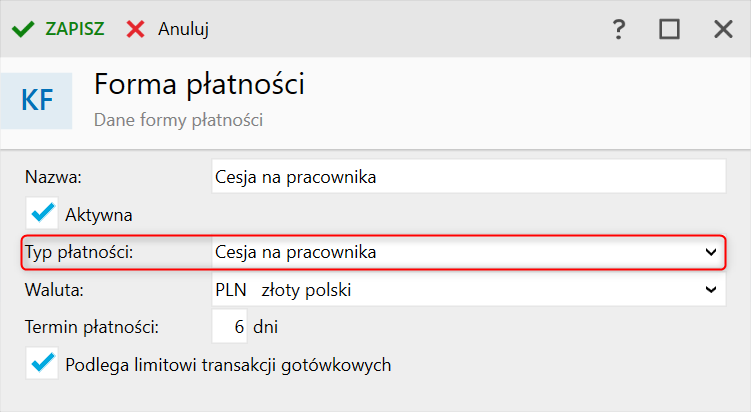The image size is (751, 412).
Task: Click the Podlega limitowi transakcji gotówkowych label
Action: coord(228,365)
